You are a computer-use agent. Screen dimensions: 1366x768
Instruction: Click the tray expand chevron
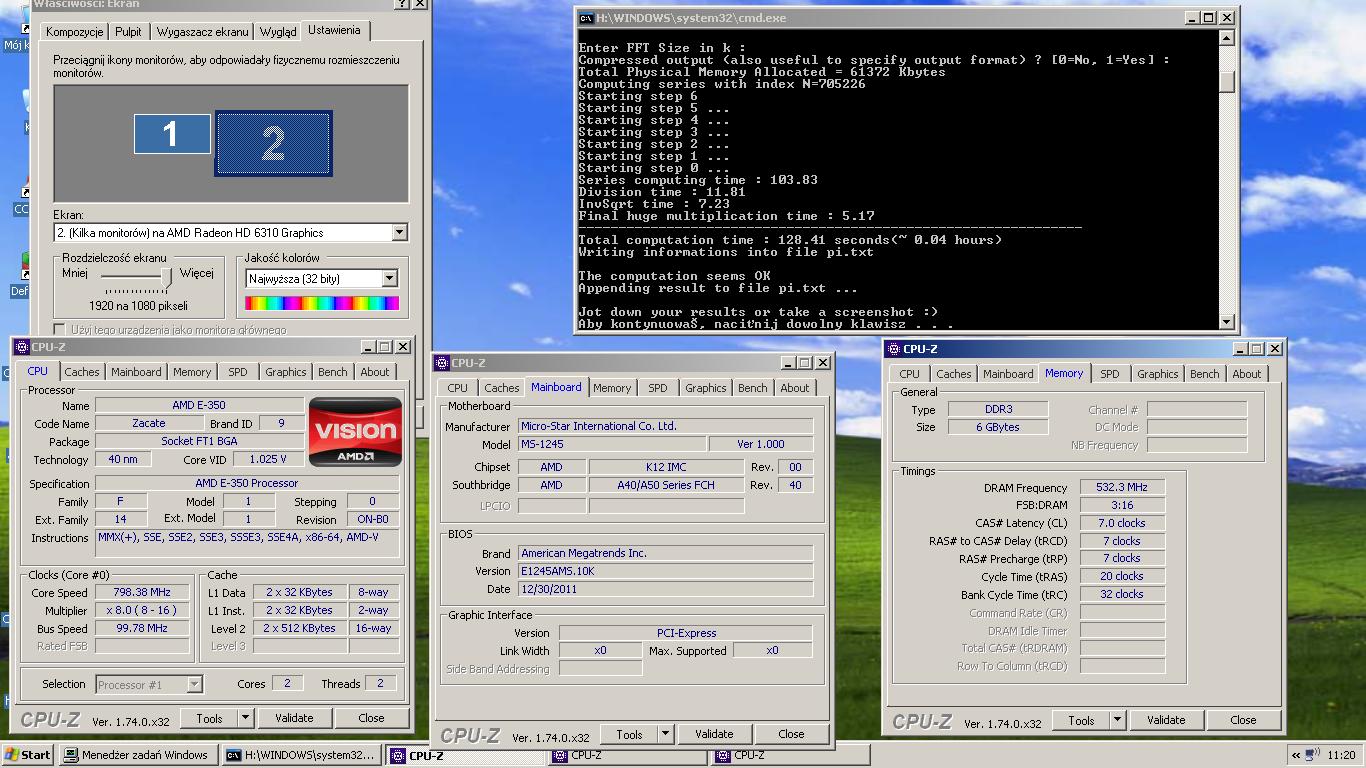[1297, 756]
